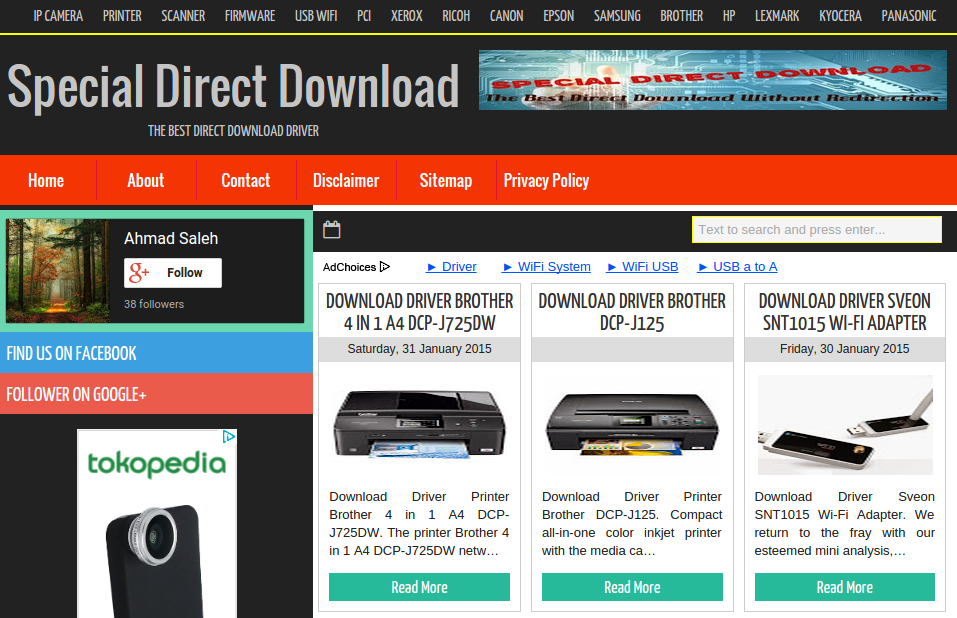This screenshot has height=618, width=957.
Task: Open the EPSON category
Action: click(558, 16)
